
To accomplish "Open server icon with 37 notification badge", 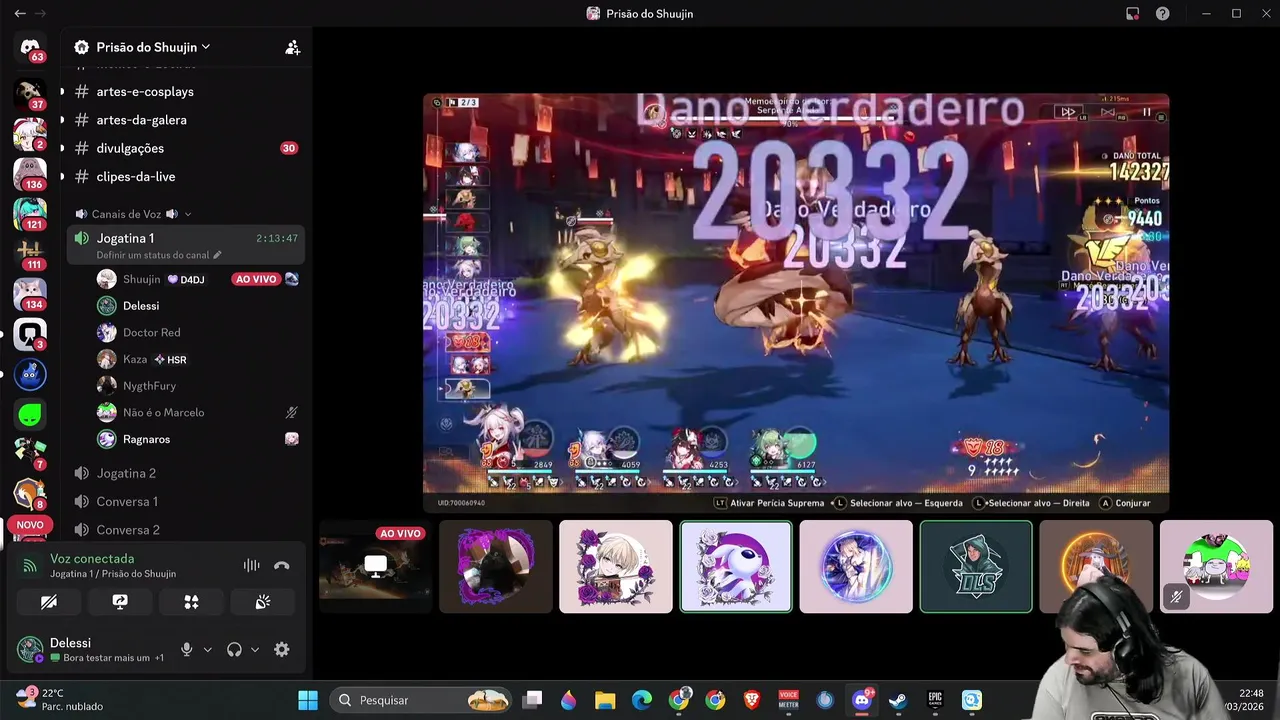I will (30, 93).
